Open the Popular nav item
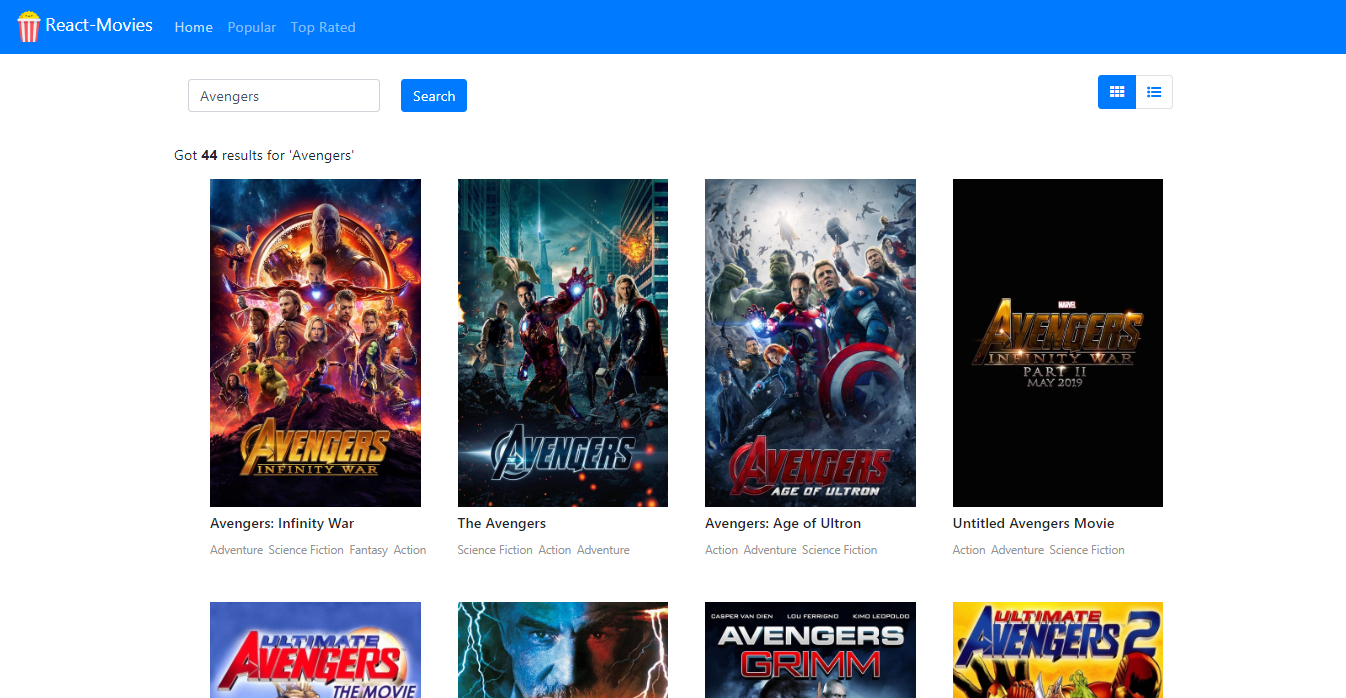This screenshot has height=698, width=1346. (x=251, y=27)
